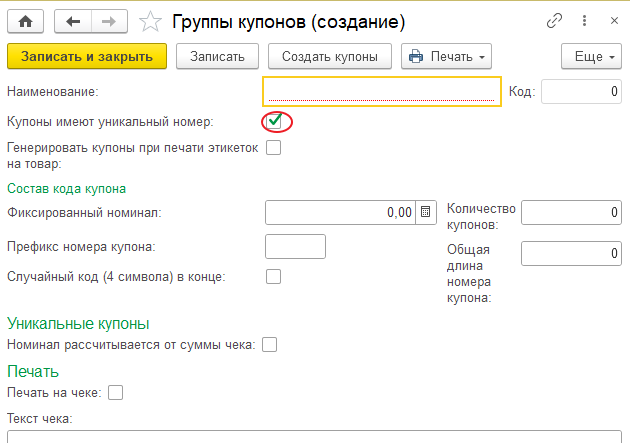Open calculator in Фиксированный номинал field
The height and width of the screenshot is (443, 630).
coord(426,212)
